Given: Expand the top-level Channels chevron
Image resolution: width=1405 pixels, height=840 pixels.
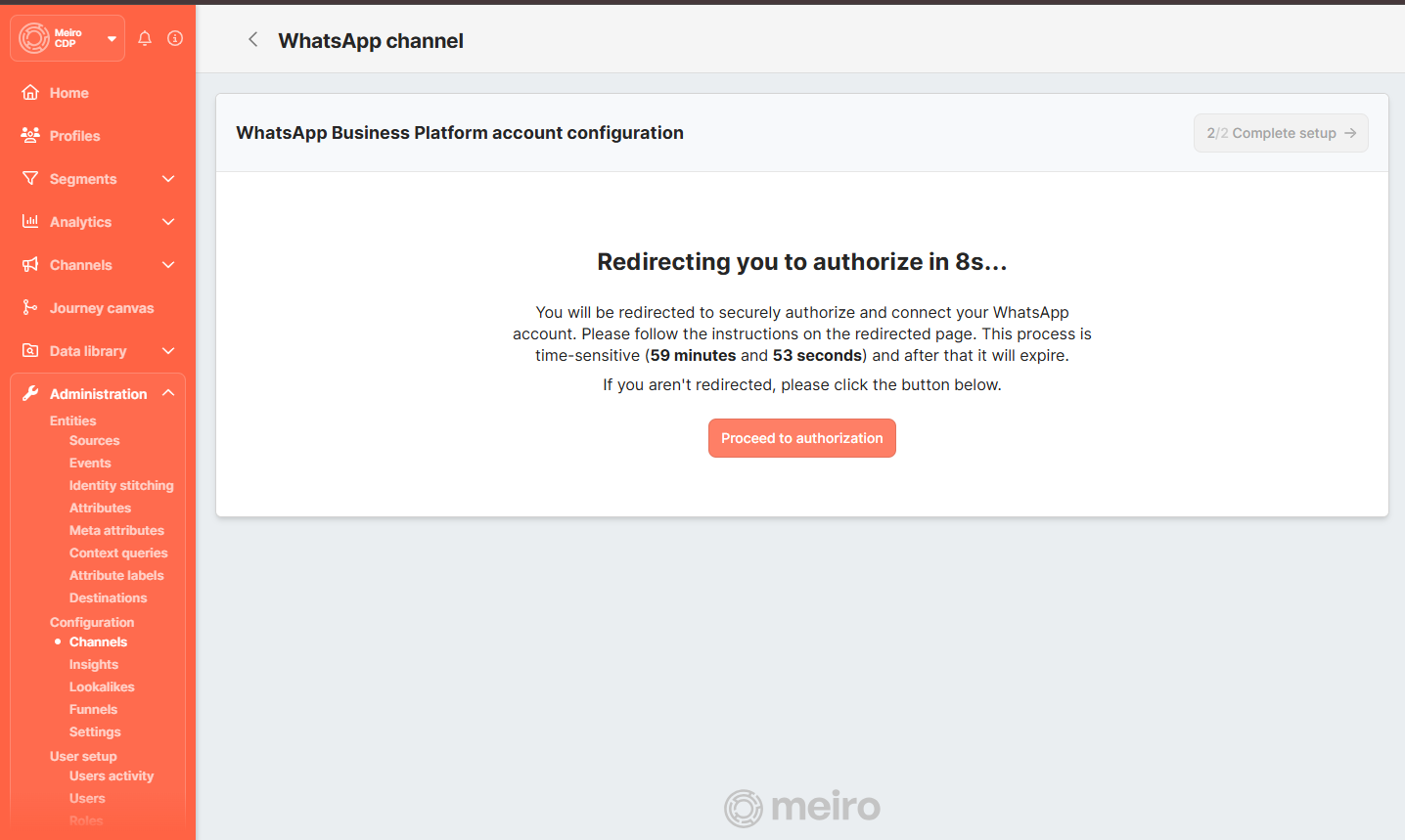Looking at the screenshot, I should 168,265.
